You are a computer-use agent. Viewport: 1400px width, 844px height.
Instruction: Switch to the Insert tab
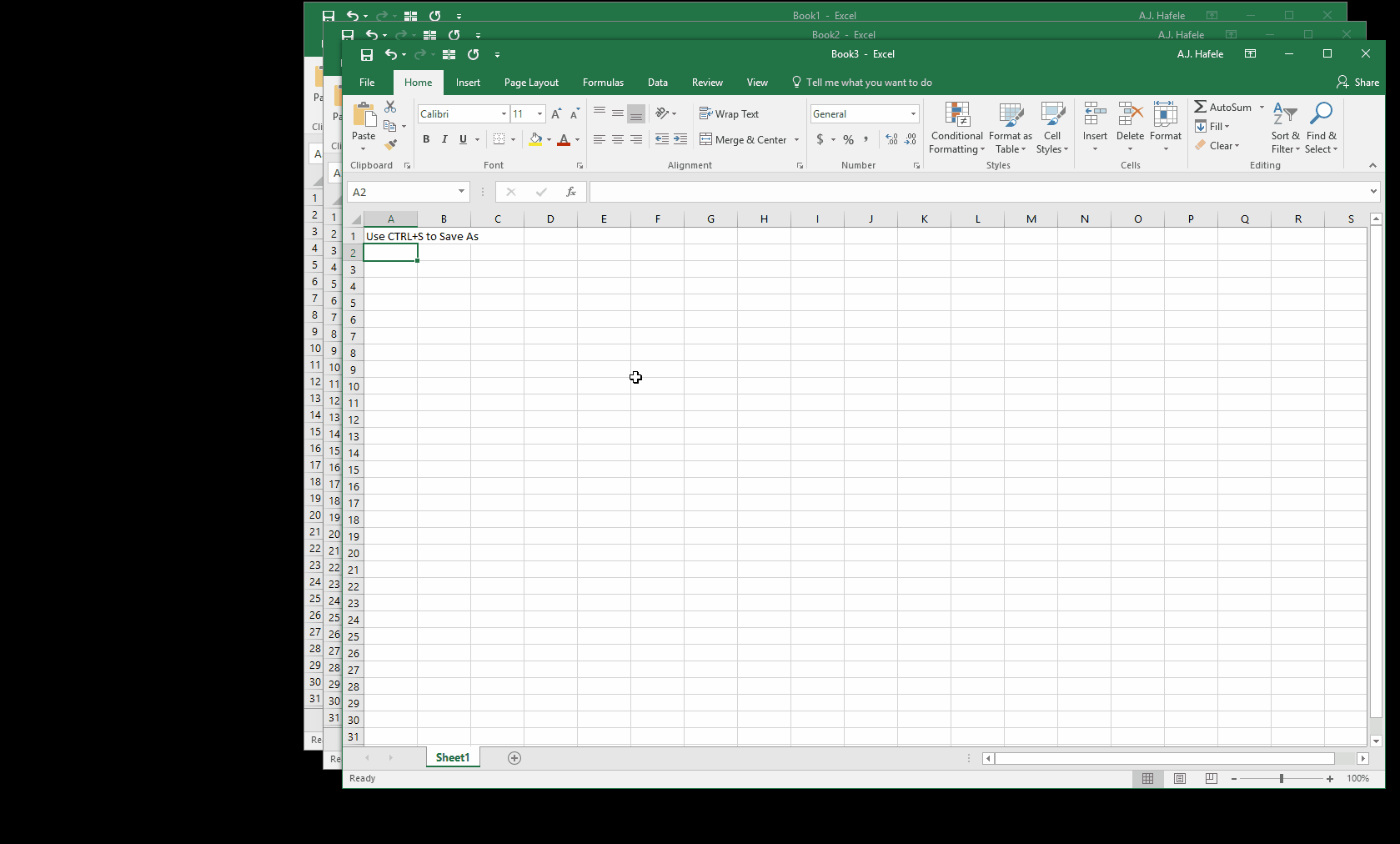(x=468, y=83)
